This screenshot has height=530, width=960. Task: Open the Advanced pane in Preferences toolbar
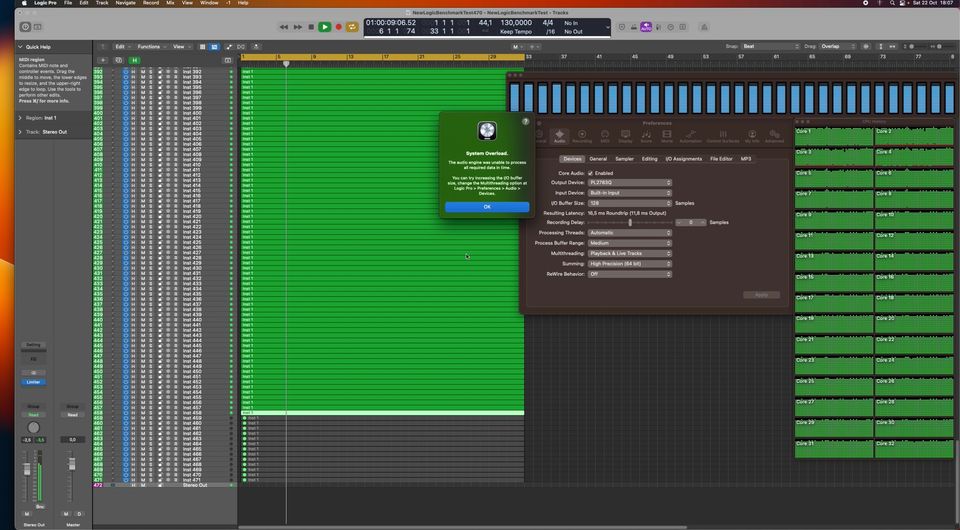pyautogui.click(x=774, y=136)
